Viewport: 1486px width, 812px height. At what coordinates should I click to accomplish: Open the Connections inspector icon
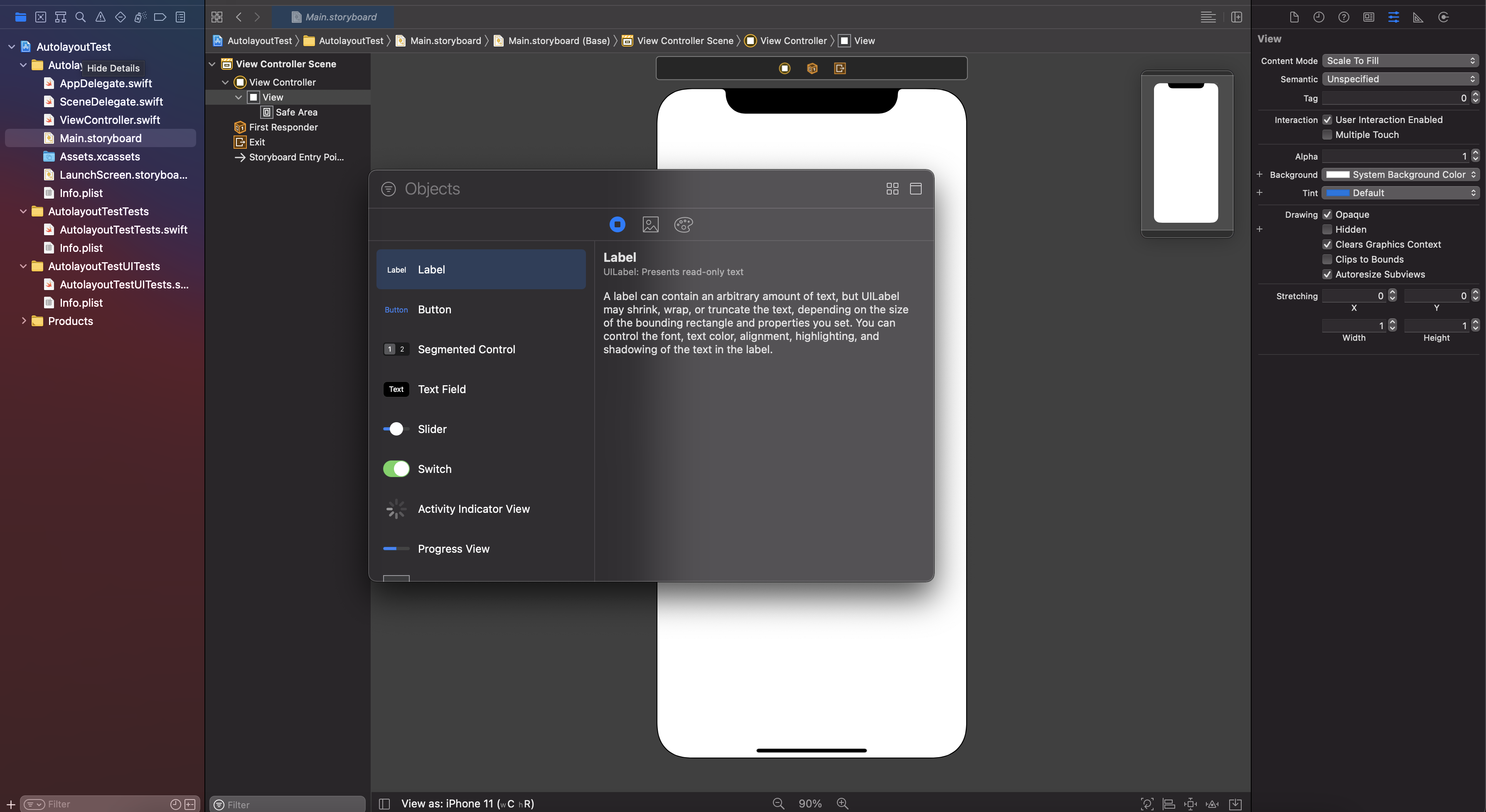tap(1443, 17)
